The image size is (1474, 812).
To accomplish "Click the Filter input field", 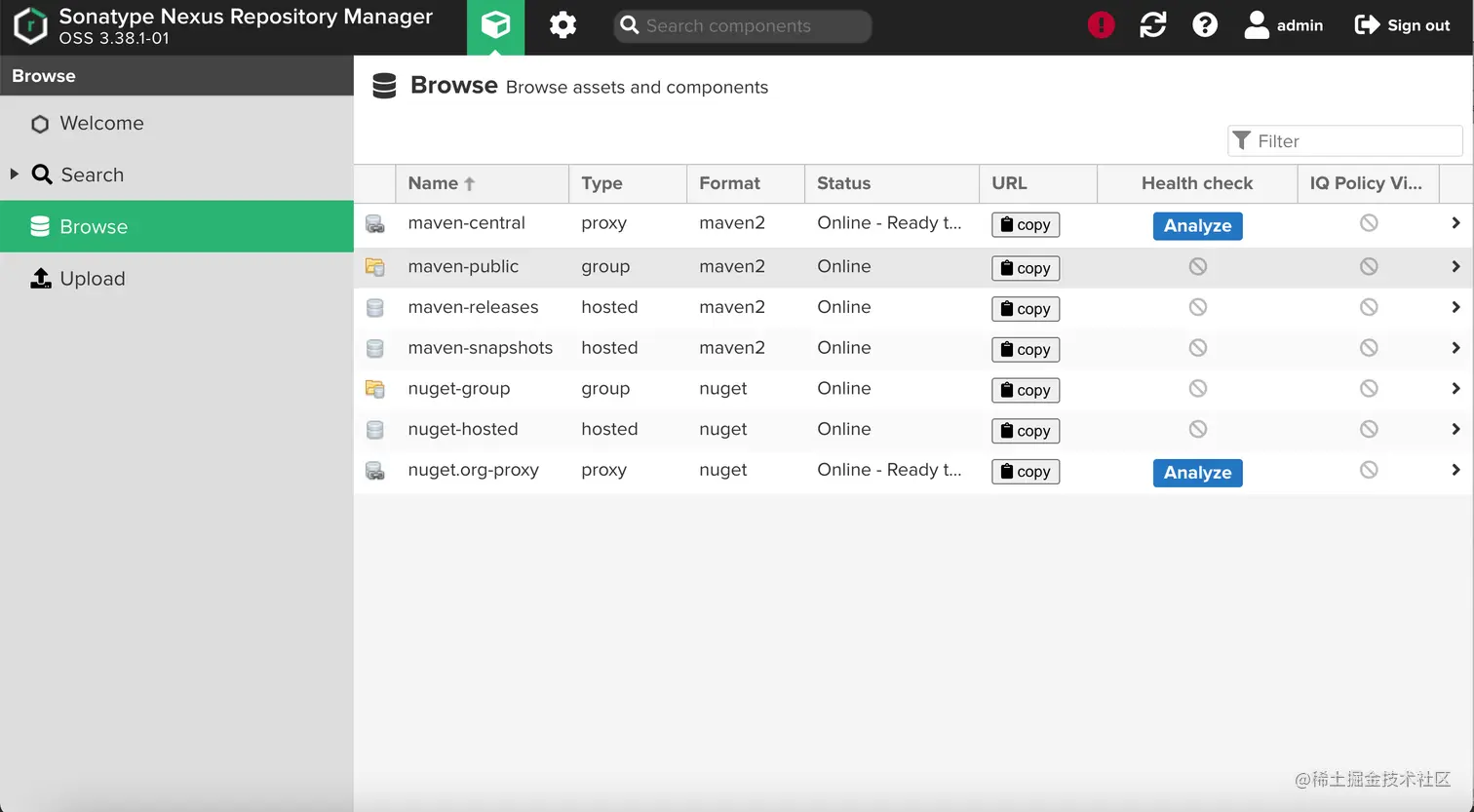I will [1345, 141].
